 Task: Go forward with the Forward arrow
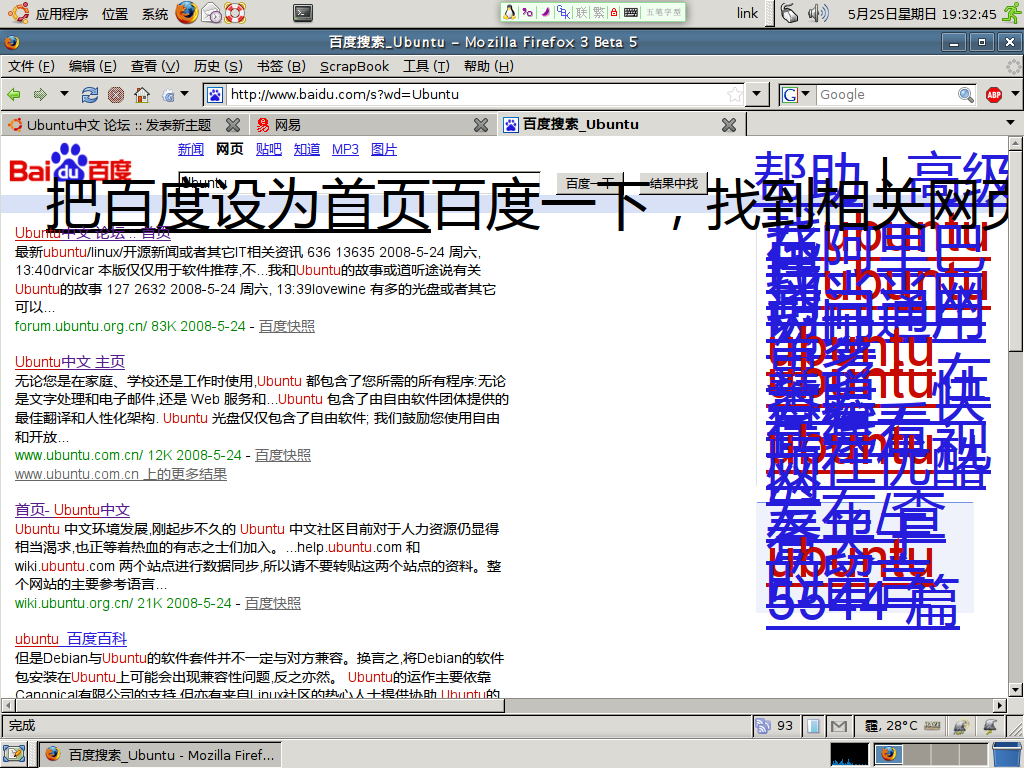coord(40,95)
